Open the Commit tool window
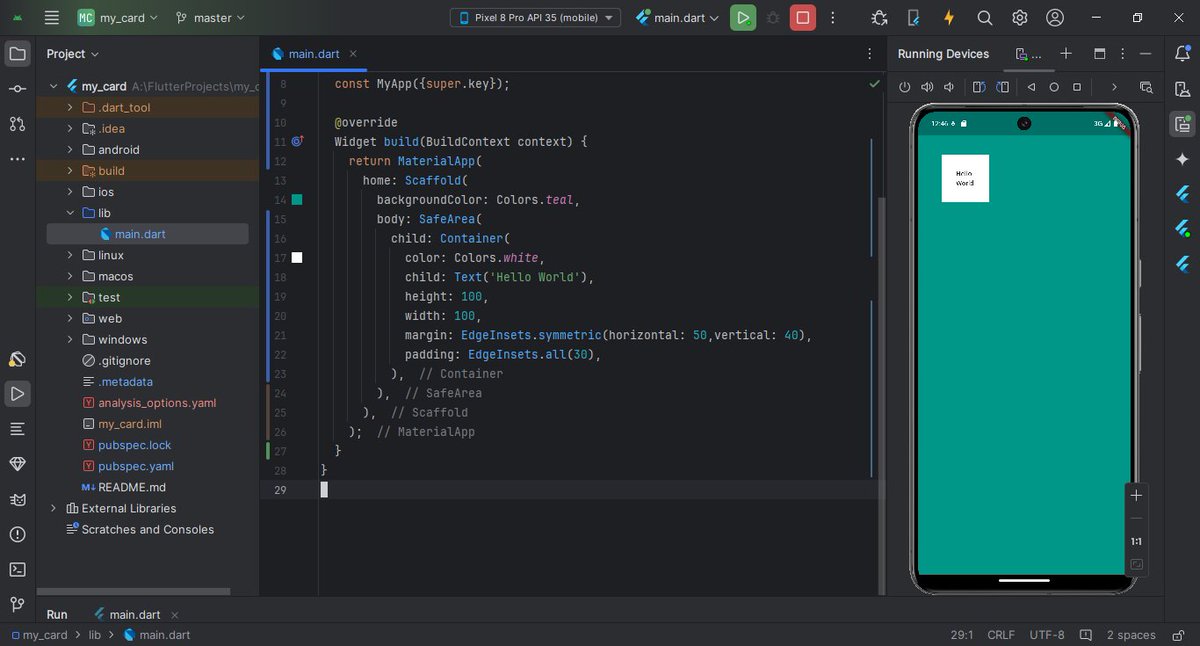 tap(17, 89)
